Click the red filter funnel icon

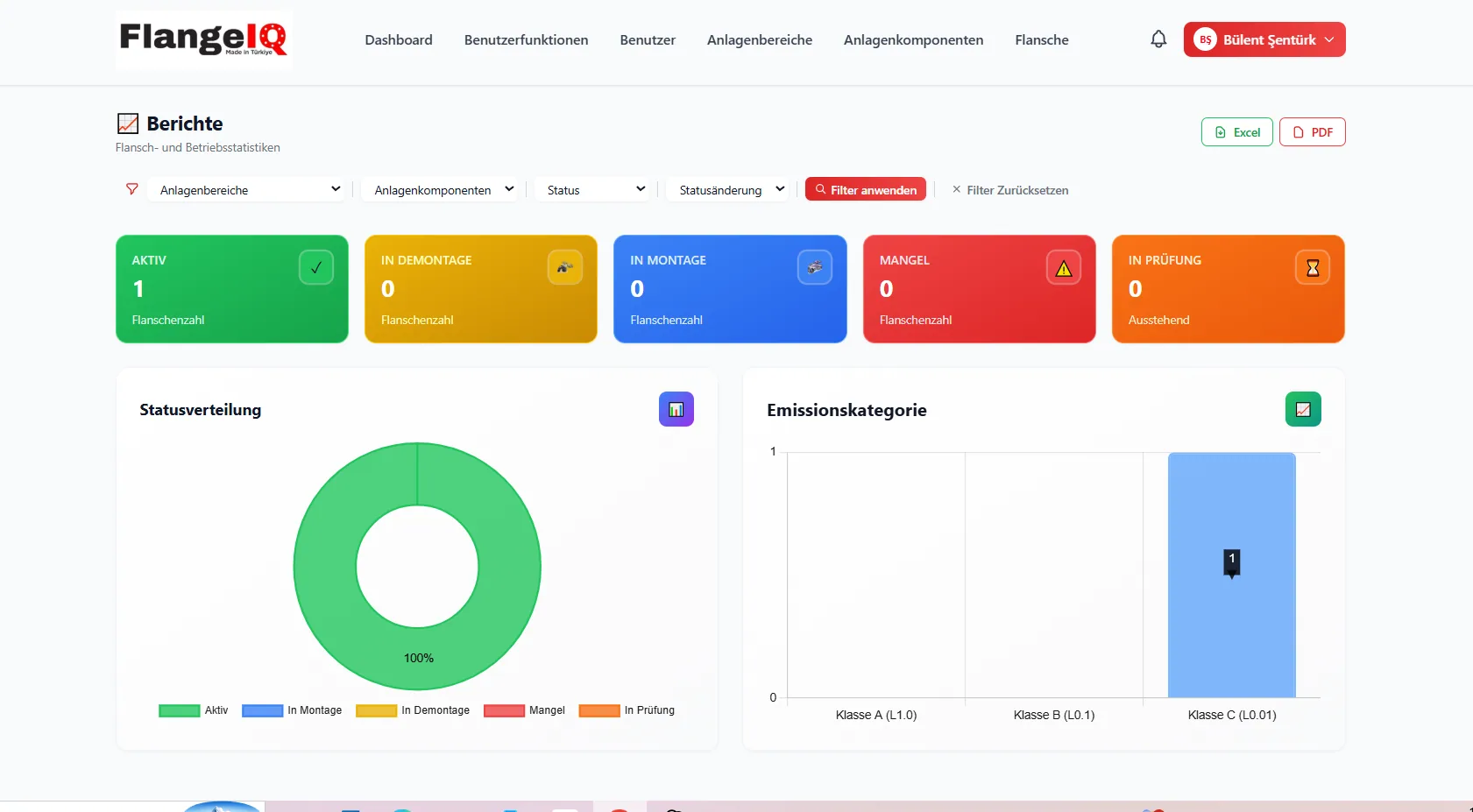tap(132, 189)
